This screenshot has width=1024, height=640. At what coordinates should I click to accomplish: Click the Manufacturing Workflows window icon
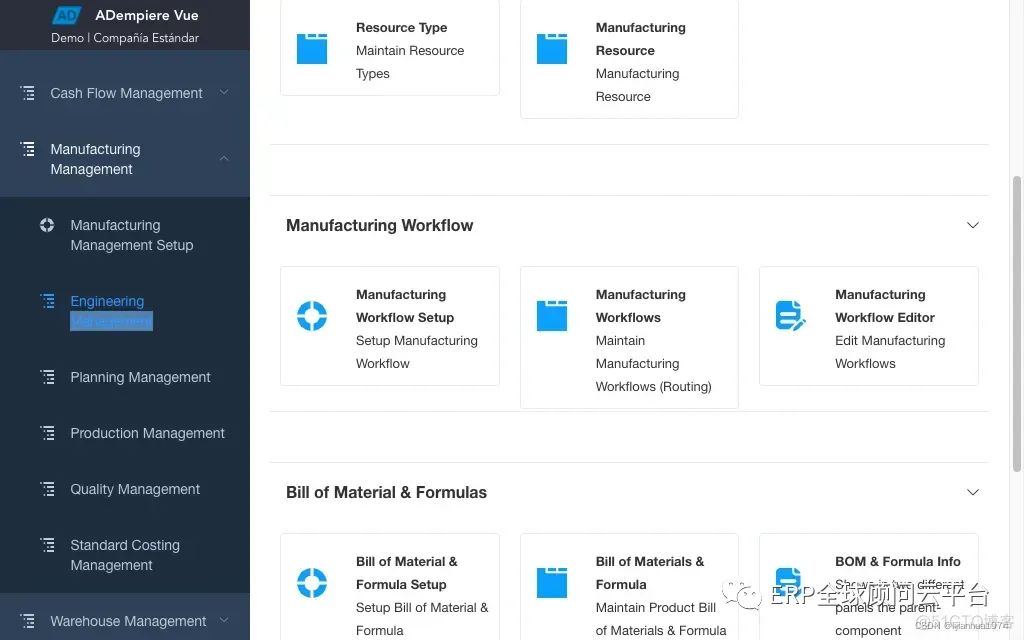coord(552,316)
